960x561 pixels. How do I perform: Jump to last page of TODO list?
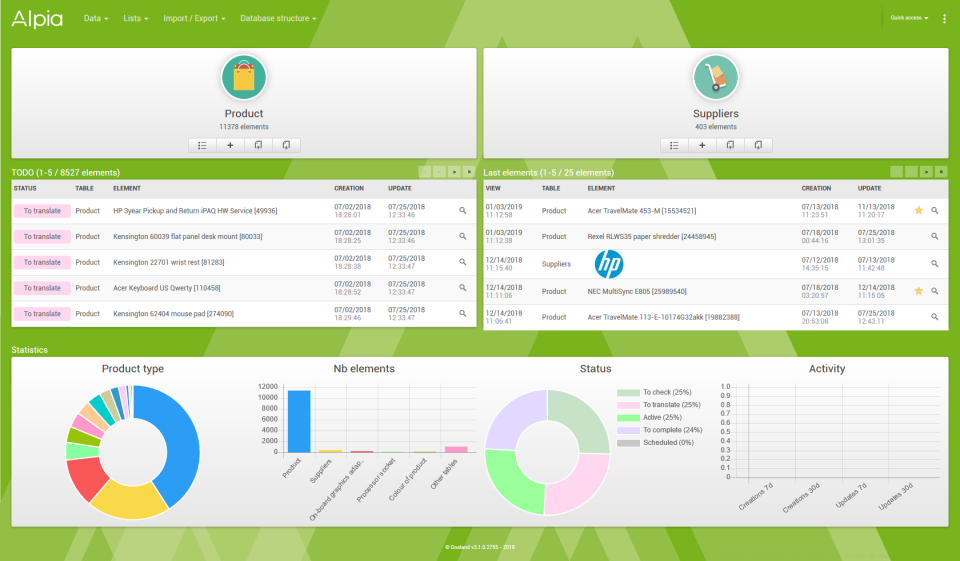pyautogui.click(x=469, y=172)
